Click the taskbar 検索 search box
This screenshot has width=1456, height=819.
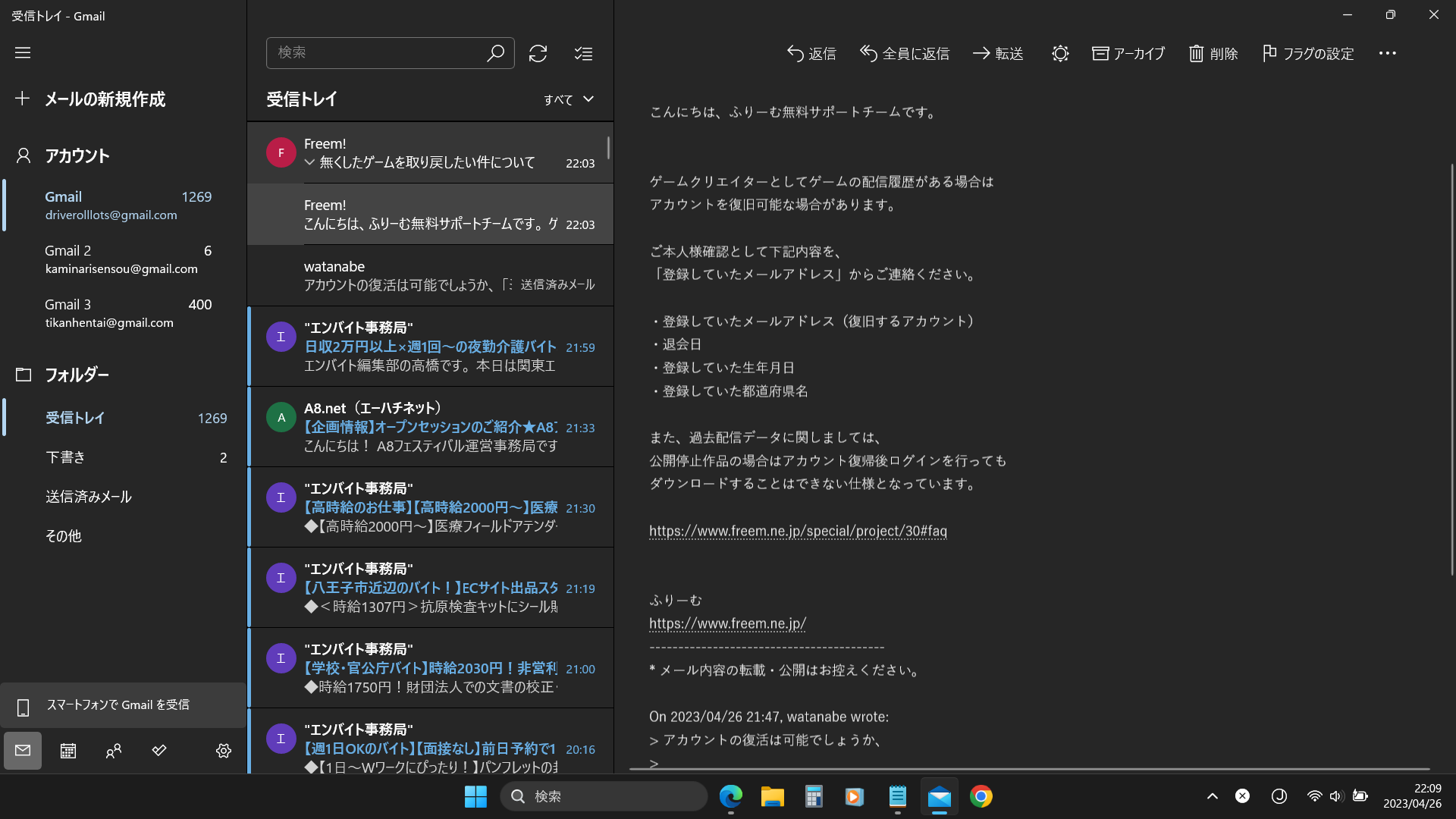pos(604,796)
